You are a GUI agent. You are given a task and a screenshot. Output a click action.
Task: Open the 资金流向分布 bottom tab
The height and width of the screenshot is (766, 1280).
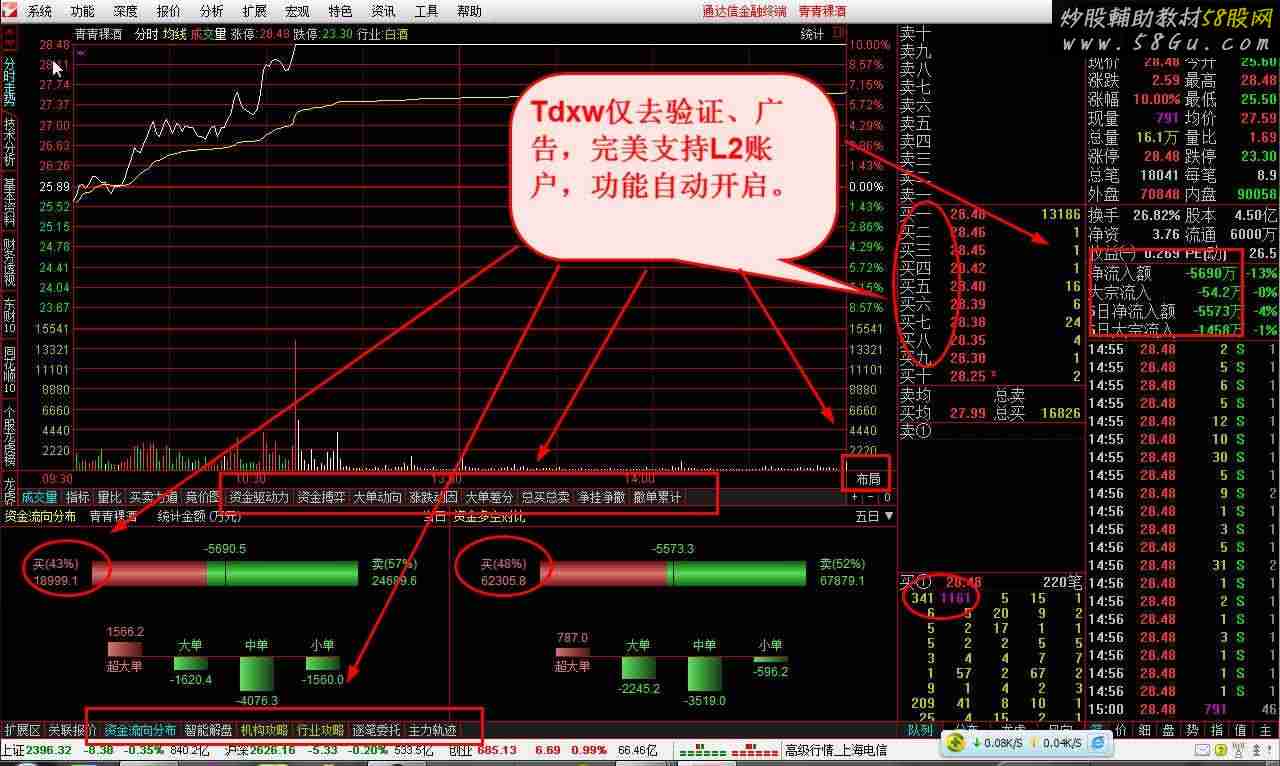pos(140,730)
